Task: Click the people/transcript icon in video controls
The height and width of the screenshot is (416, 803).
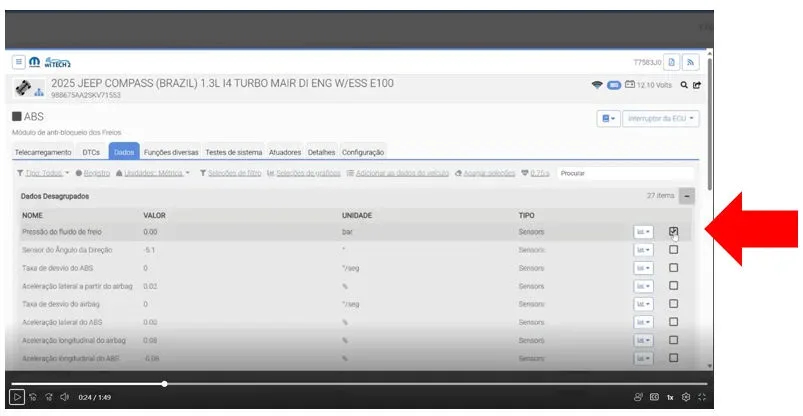Action: coord(638,397)
